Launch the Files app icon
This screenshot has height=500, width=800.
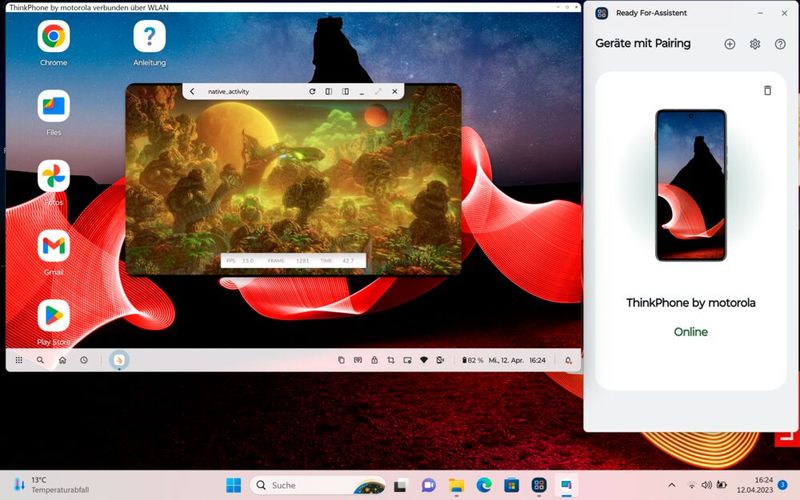pyautogui.click(x=54, y=106)
